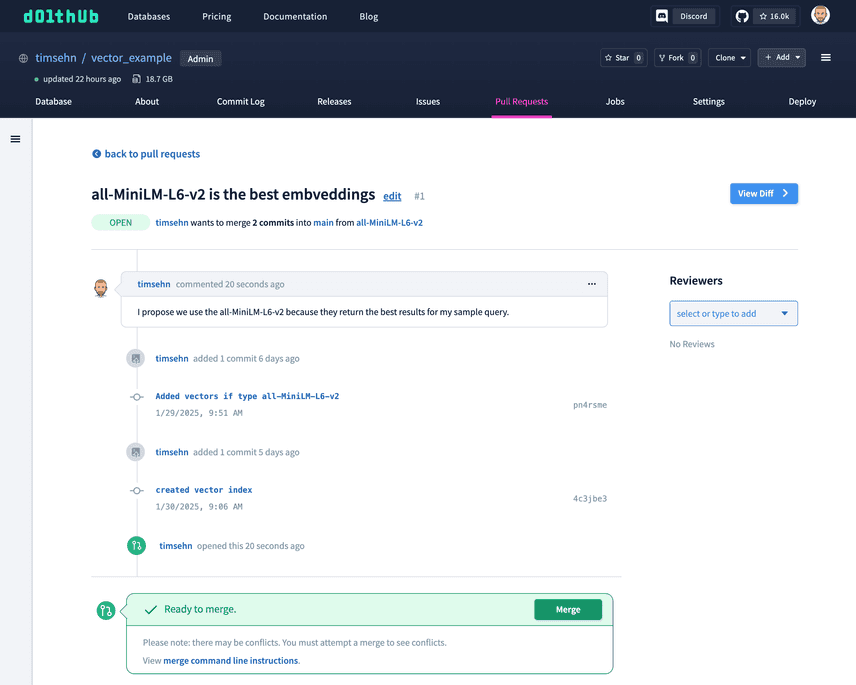Follow the back to pull requests link
The height and width of the screenshot is (685, 856).
coord(152,154)
